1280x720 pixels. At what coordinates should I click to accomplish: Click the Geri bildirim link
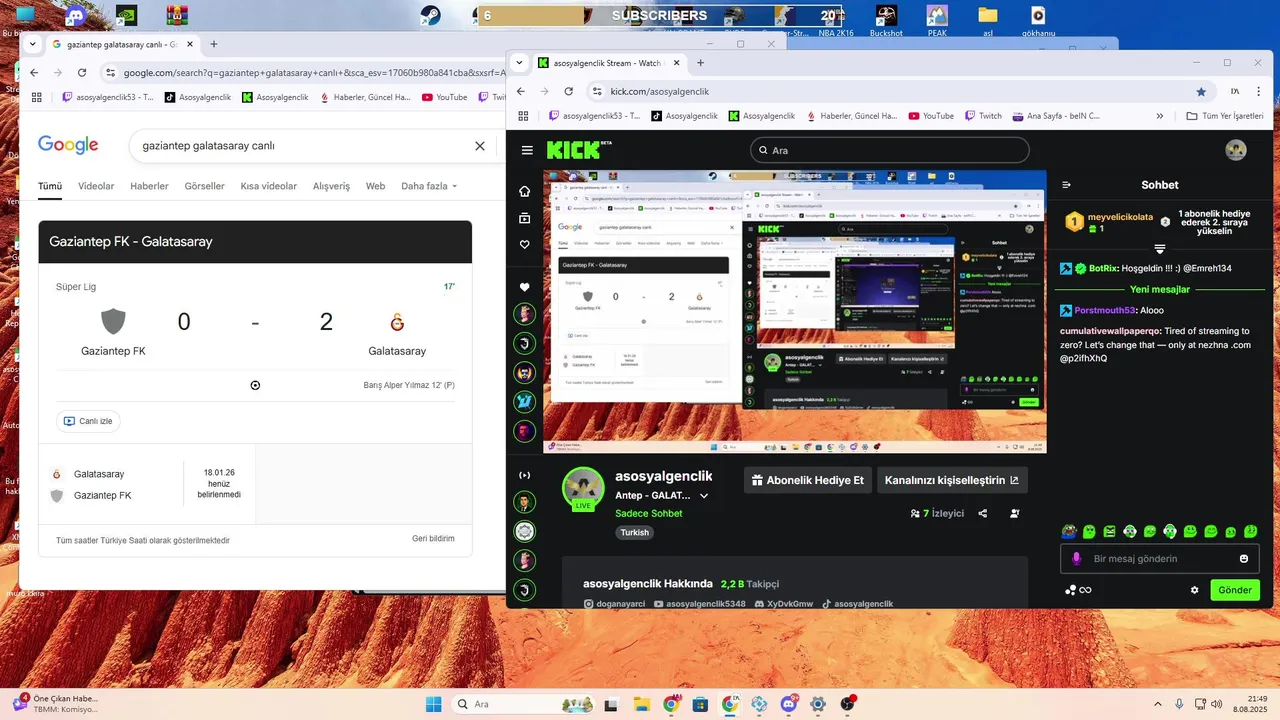[433, 539]
